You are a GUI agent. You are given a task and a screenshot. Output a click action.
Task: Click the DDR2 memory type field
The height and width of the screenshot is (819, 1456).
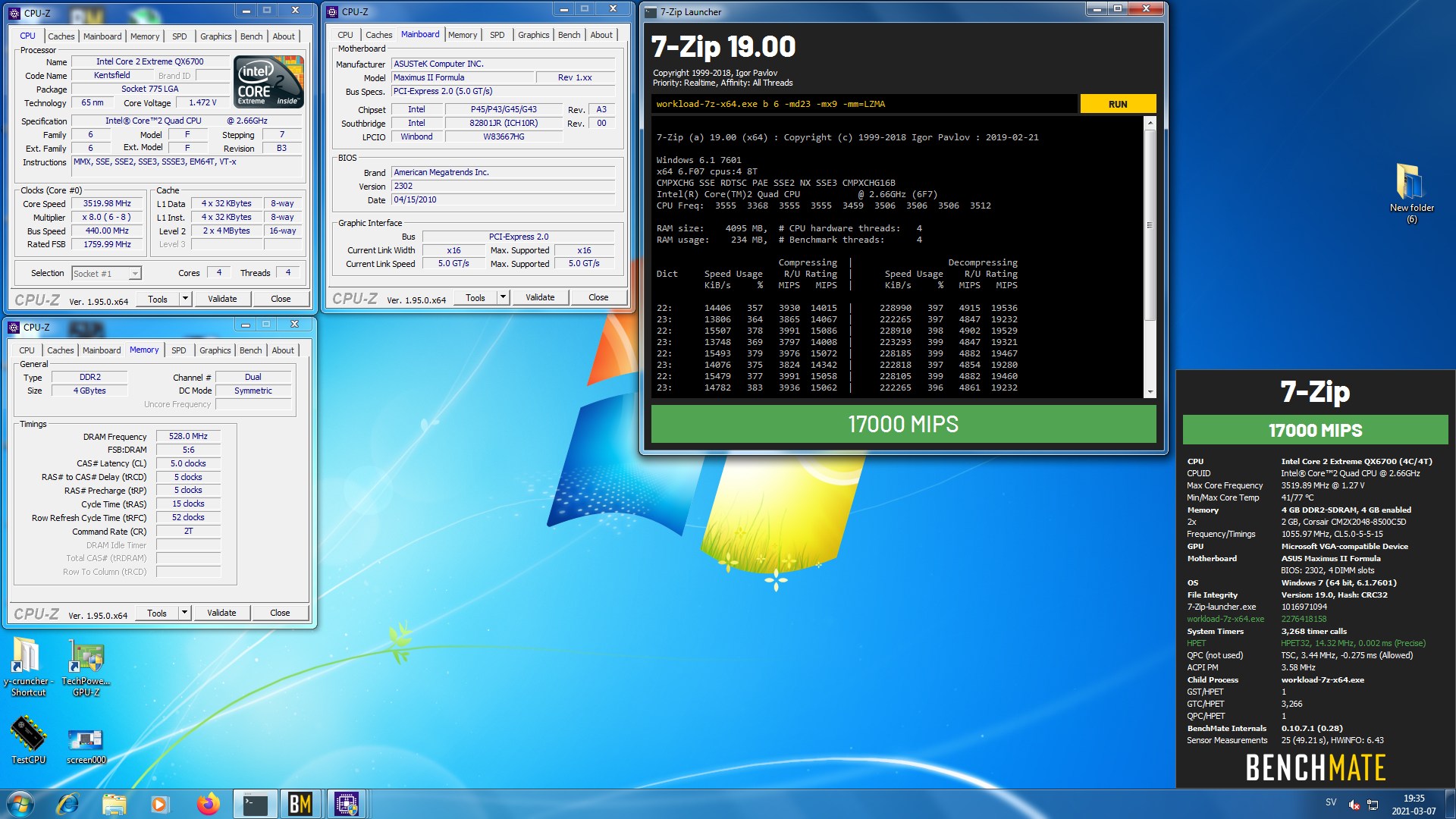pos(89,377)
